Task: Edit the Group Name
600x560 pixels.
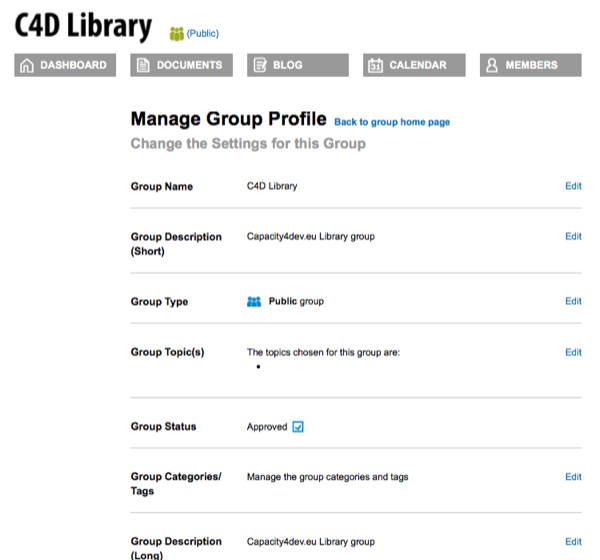Action: (573, 186)
